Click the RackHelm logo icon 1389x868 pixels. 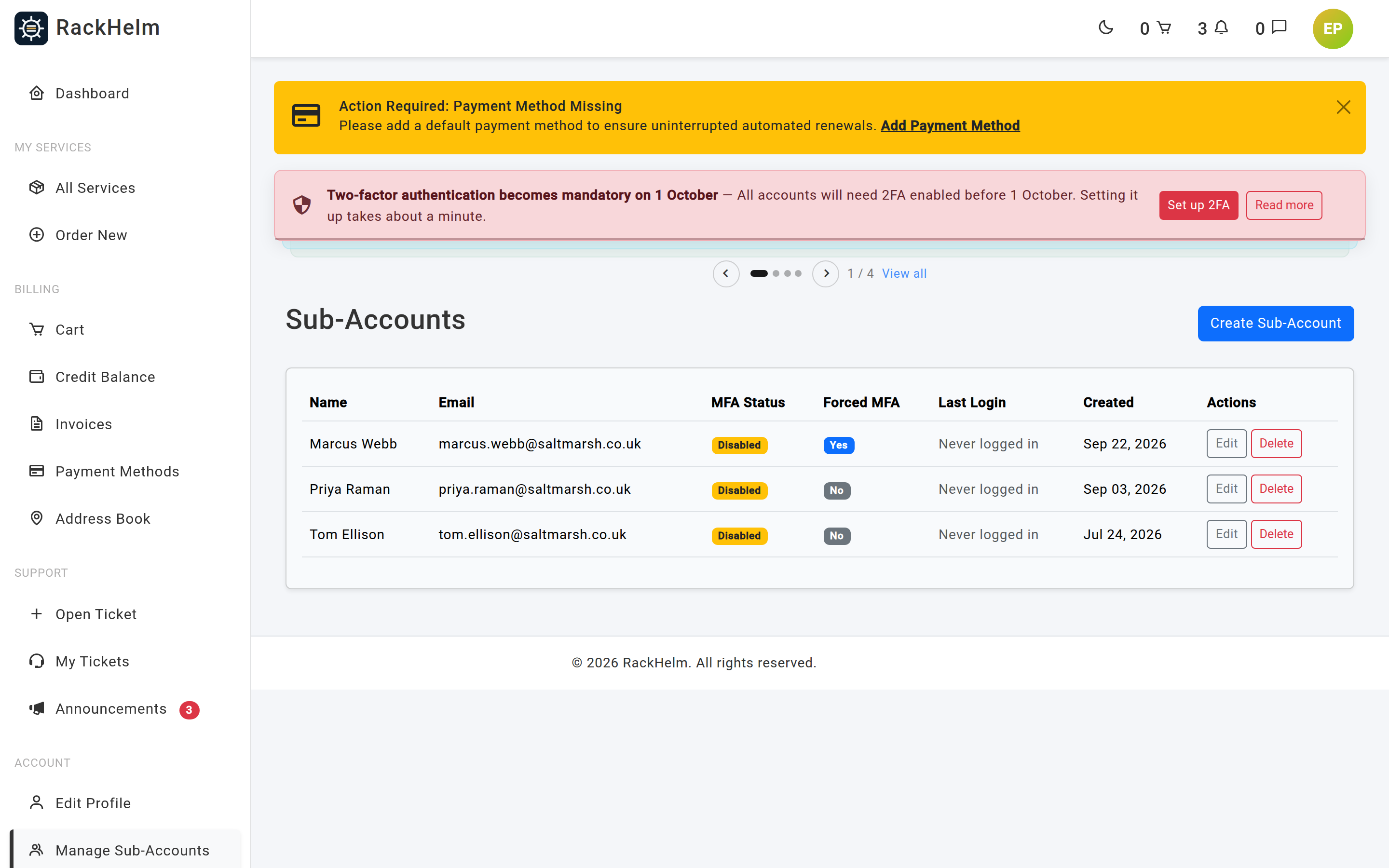point(31,27)
